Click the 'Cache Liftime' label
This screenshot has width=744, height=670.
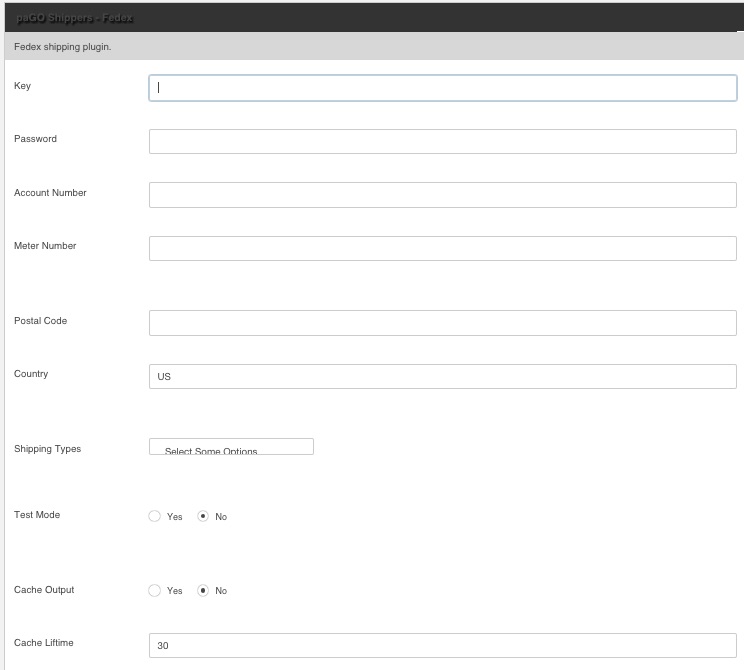pos(44,643)
